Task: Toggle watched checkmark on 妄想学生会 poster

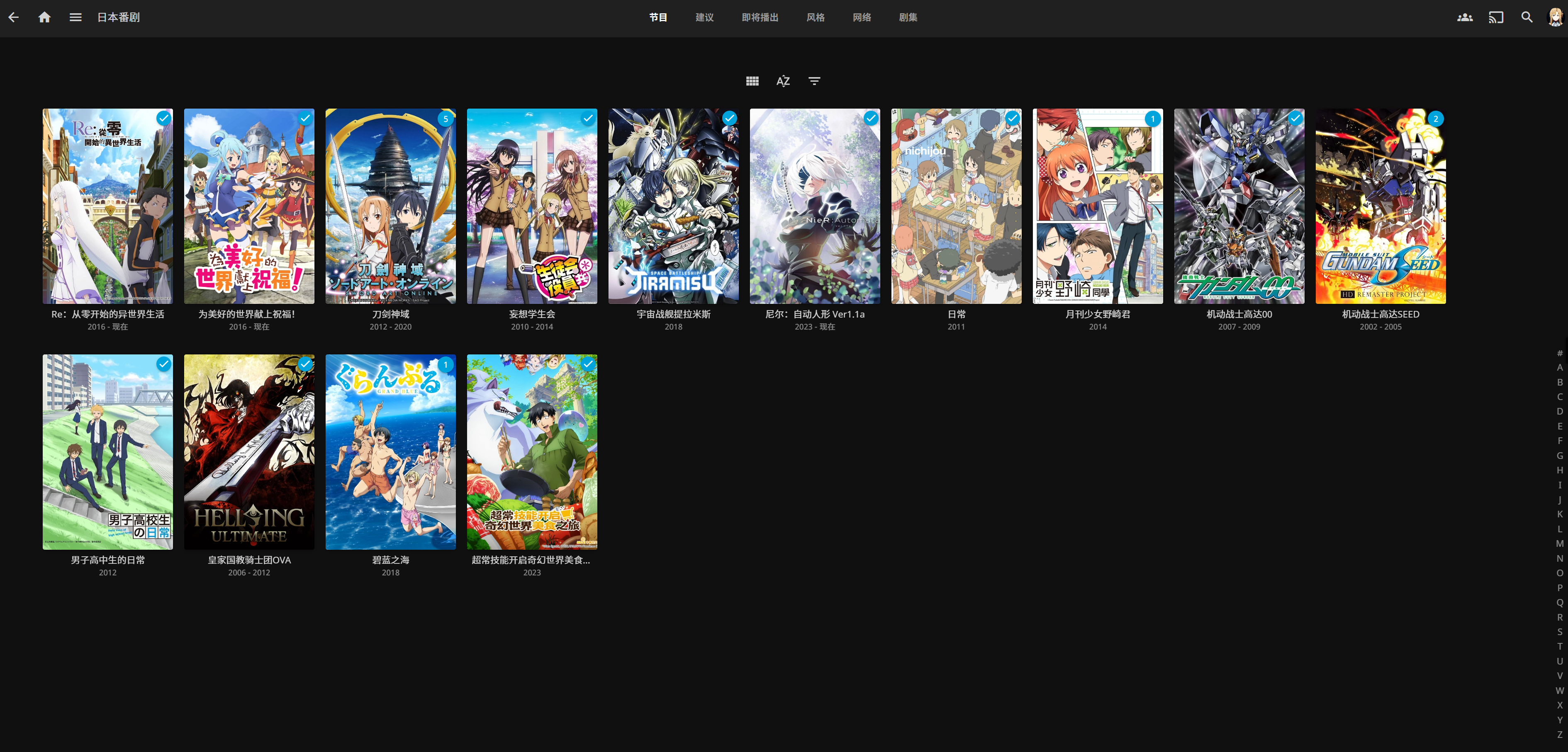Action: 588,118
